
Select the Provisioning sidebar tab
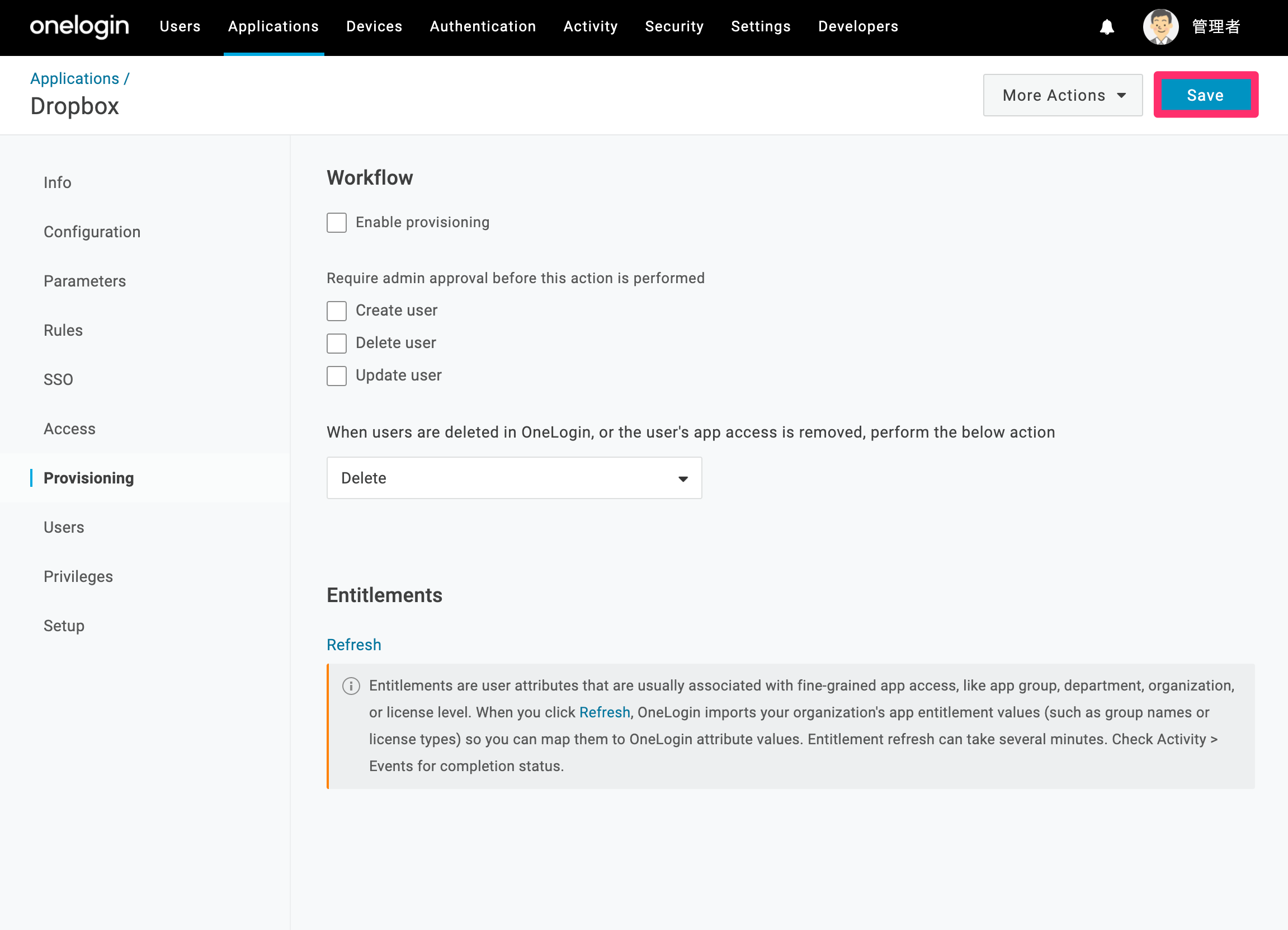[x=88, y=478]
